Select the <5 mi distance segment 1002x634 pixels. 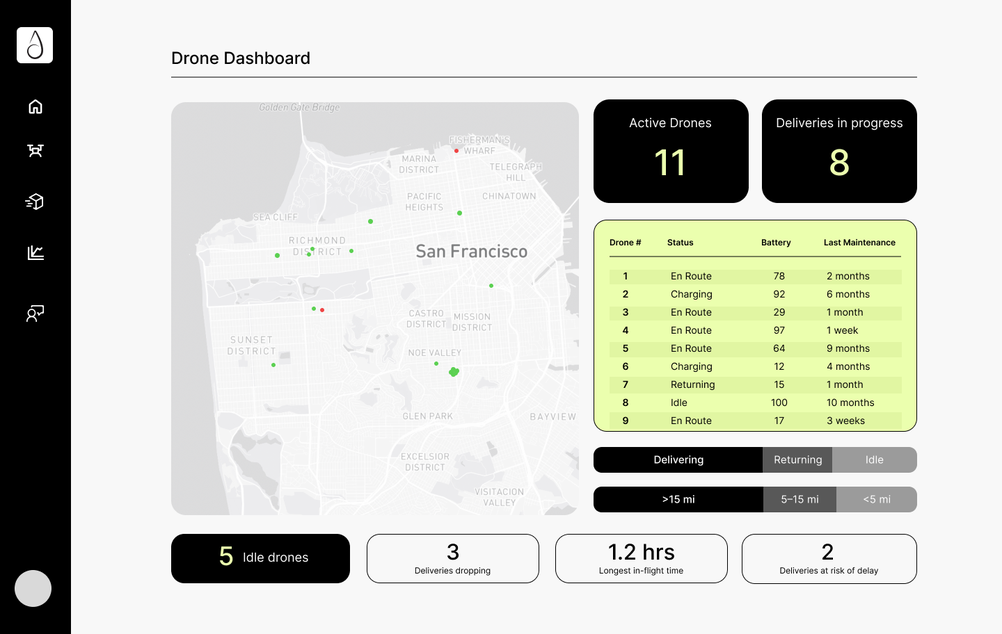(877, 499)
